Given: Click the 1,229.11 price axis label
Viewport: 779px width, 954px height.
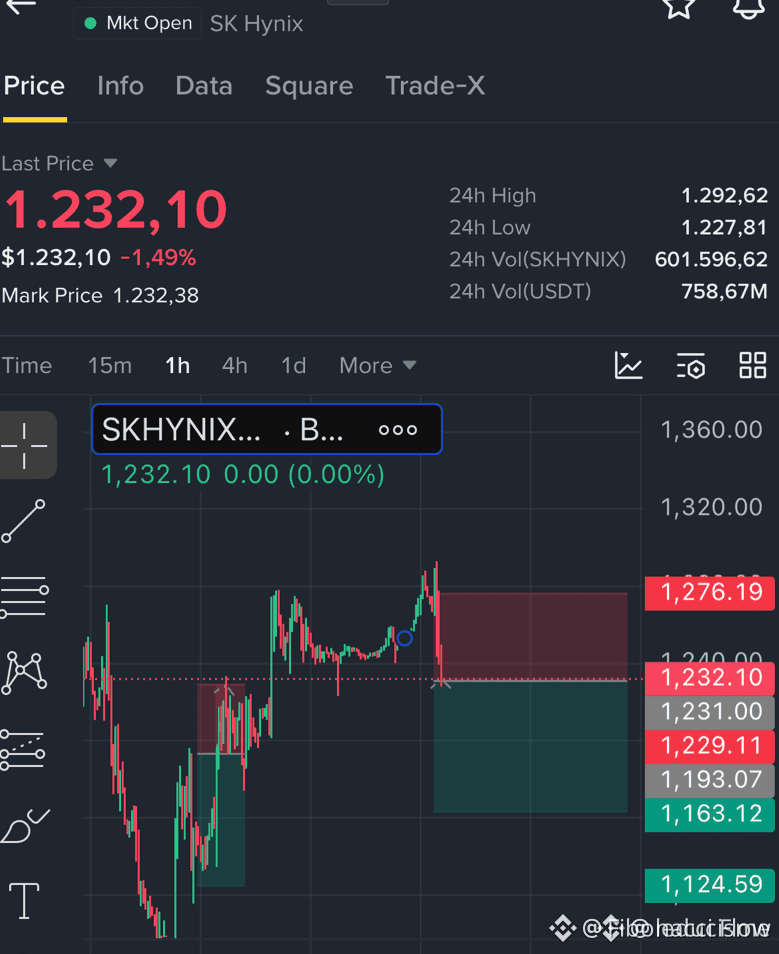Looking at the screenshot, I should tap(710, 746).
